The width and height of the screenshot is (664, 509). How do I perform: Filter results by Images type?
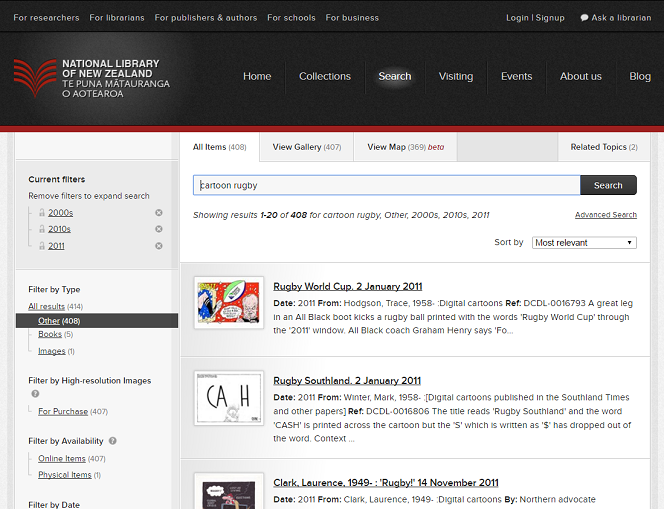coord(52,351)
